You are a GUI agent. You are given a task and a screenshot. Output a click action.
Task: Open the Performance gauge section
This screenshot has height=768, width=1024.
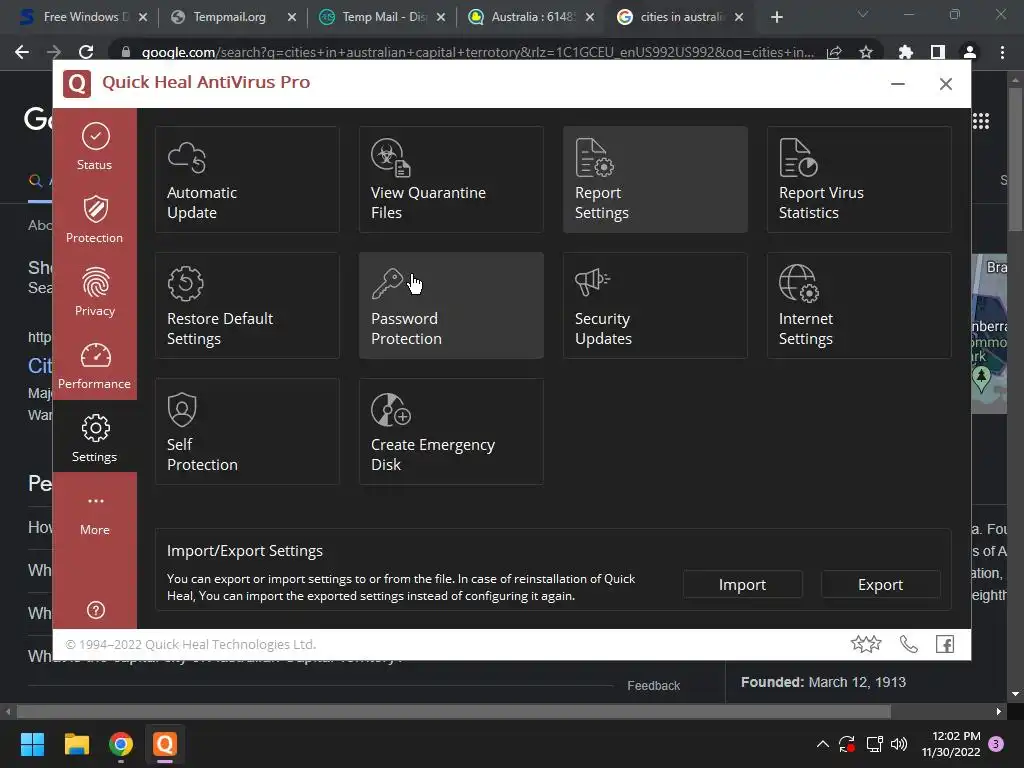pos(95,365)
